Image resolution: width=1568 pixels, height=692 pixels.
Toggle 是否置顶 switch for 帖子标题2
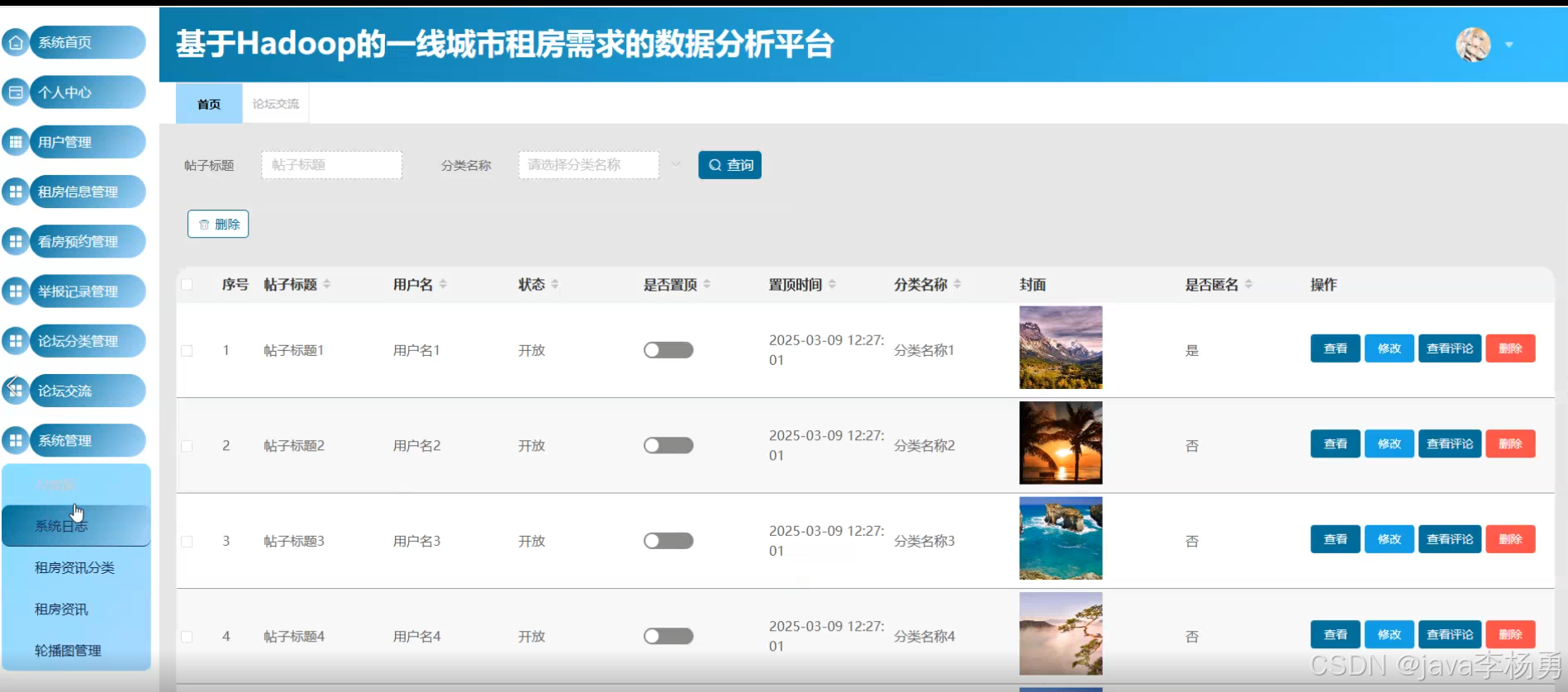(668, 445)
